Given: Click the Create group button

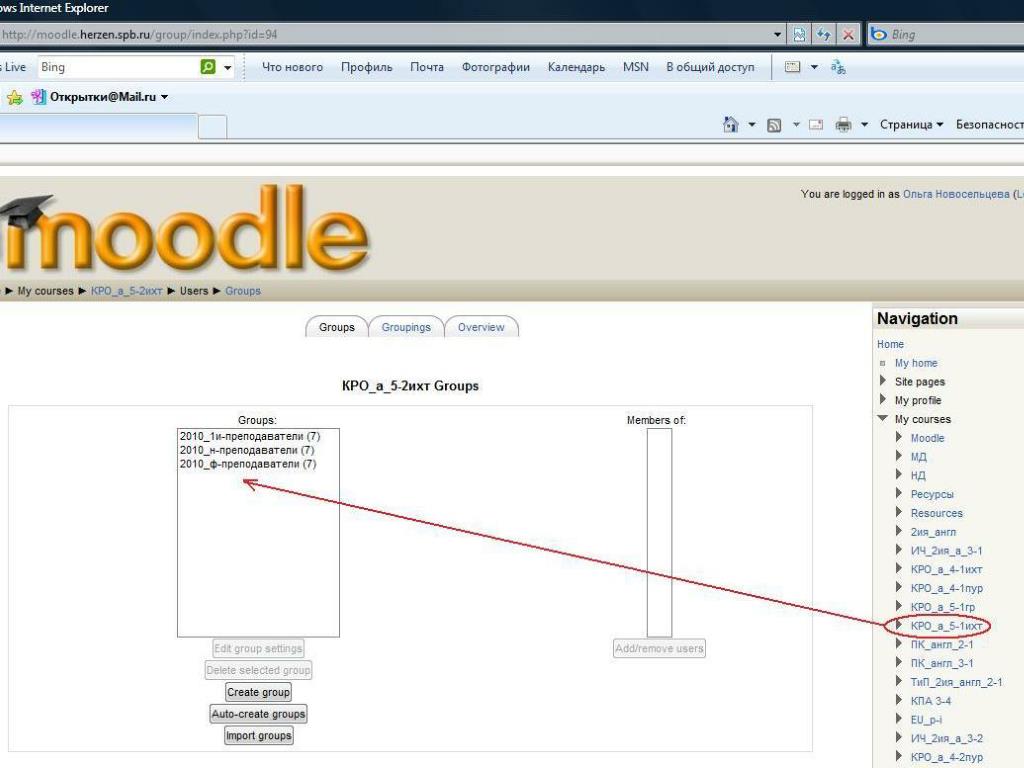Looking at the screenshot, I should (x=259, y=692).
